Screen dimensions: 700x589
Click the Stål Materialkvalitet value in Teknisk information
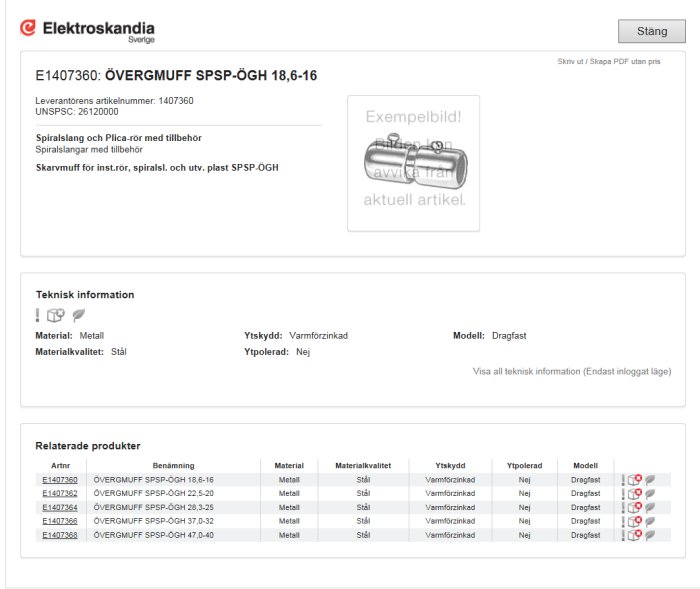point(119,352)
